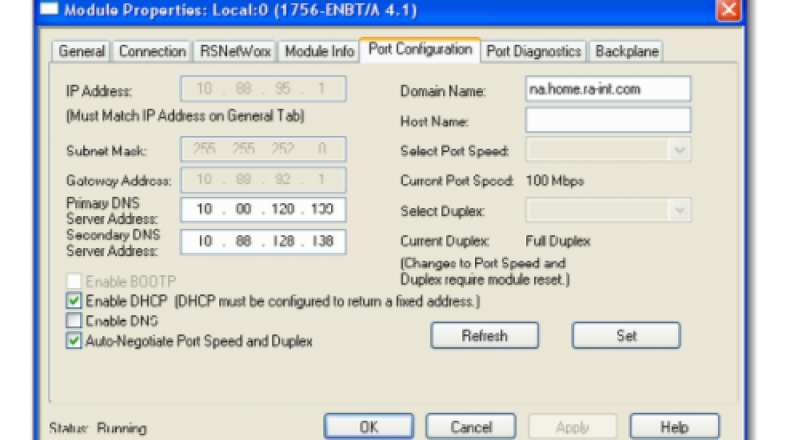Viewport: 806px width, 440px height.
Task: Click the Set button
Action: coord(626,336)
